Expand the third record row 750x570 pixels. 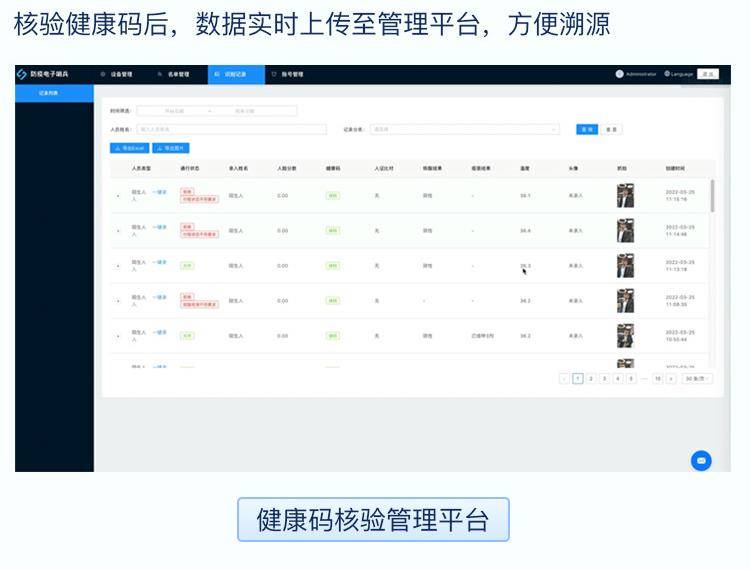(117, 266)
